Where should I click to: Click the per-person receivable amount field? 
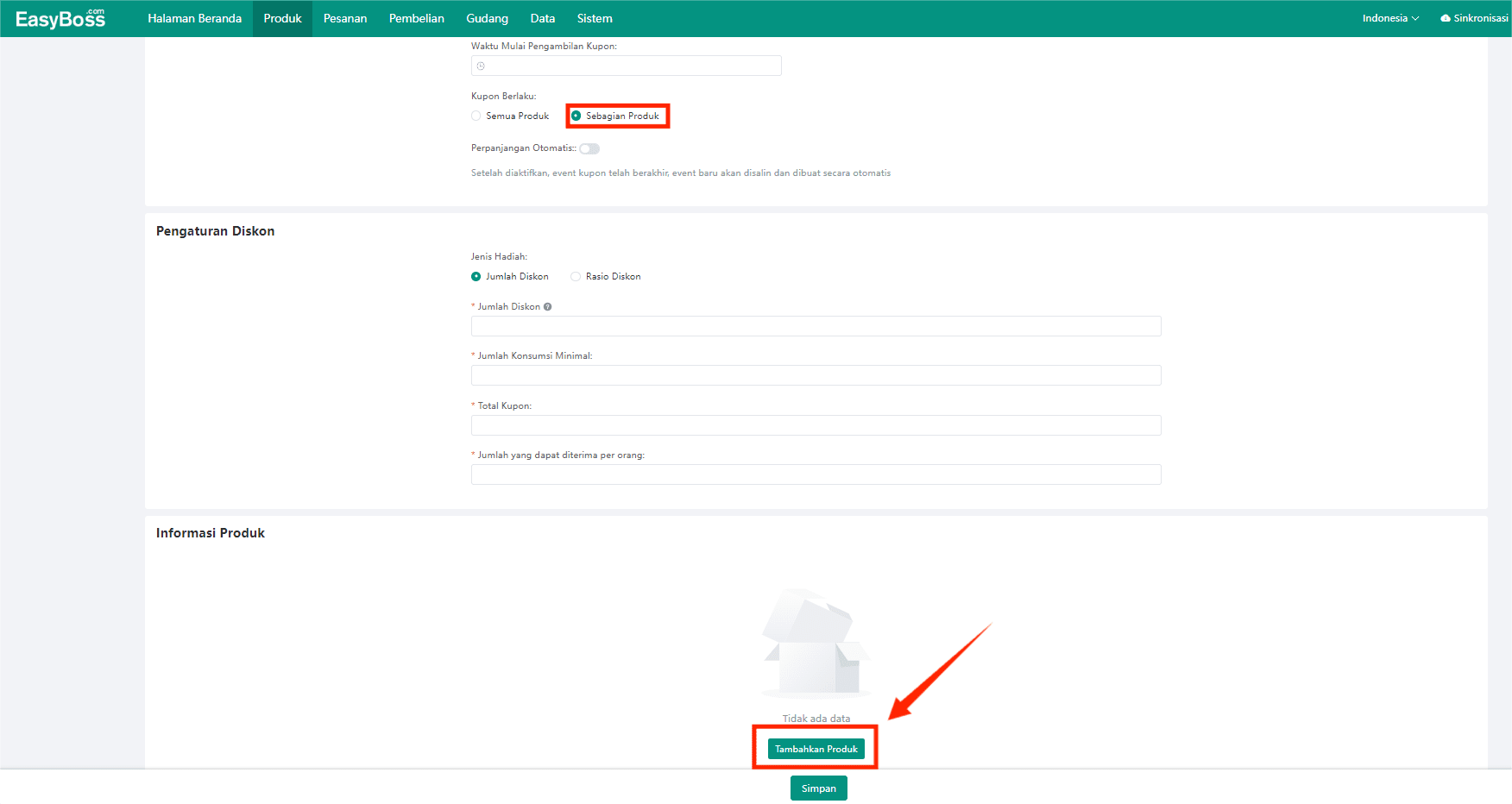[x=816, y=474]
